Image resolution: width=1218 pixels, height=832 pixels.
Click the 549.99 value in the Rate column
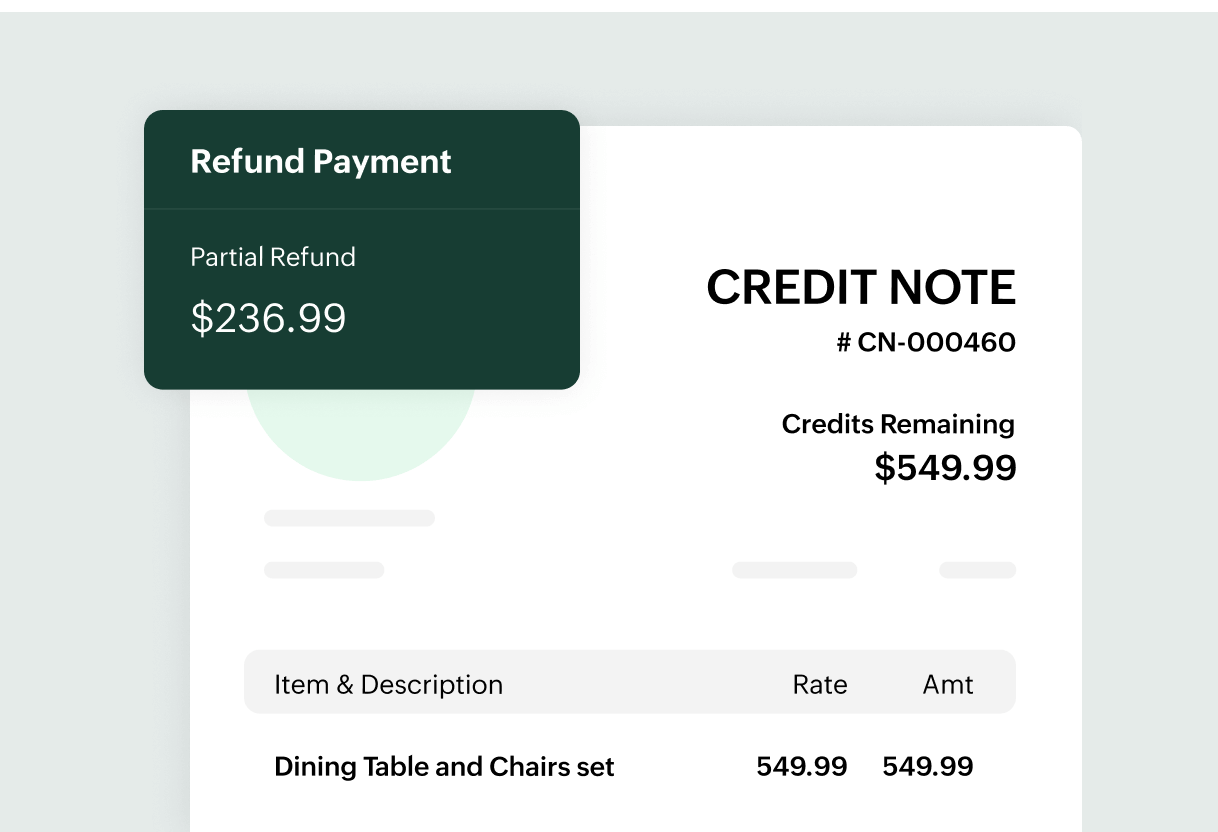pyautogui.click(x=801, y=767)
